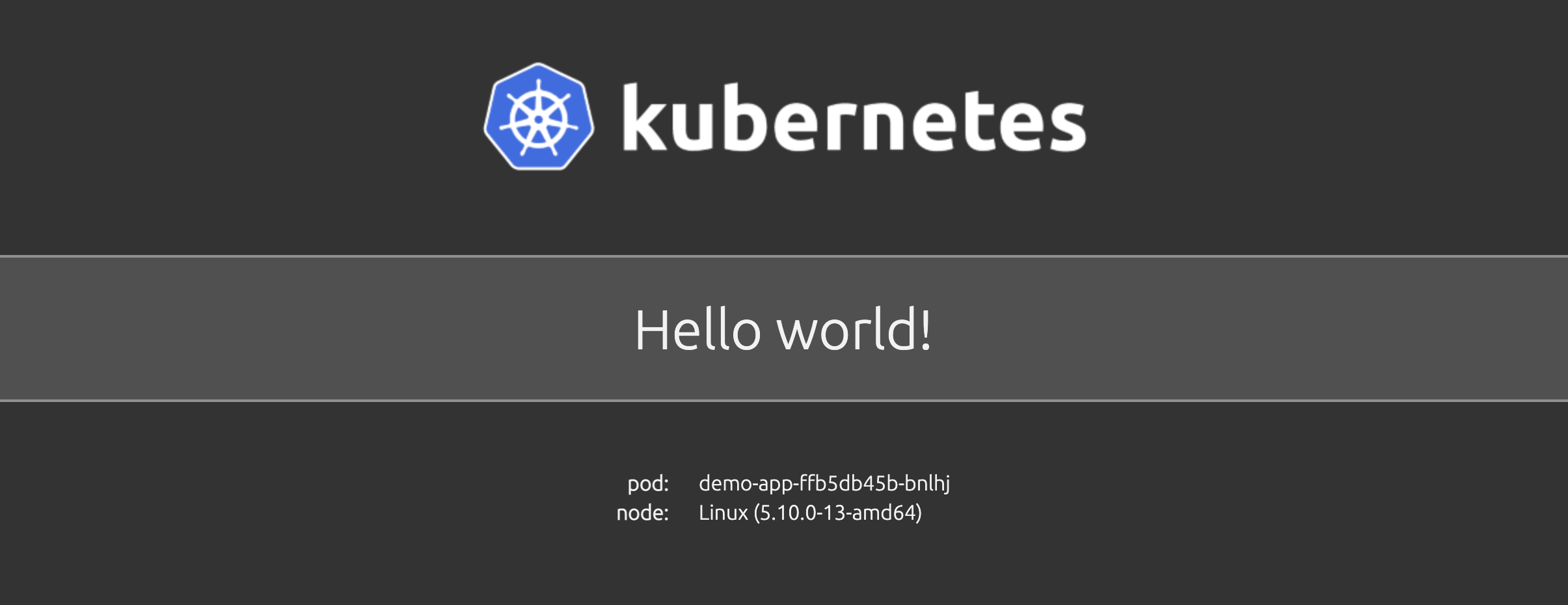1568x605 pixels.
Task: Click the "node:" label
Action: click(643, 513)
